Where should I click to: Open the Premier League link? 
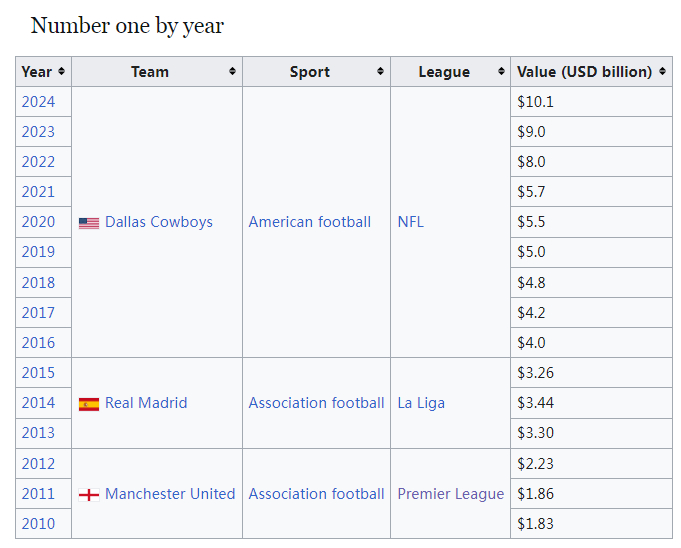pyautogui.click(x=450, y=494)
